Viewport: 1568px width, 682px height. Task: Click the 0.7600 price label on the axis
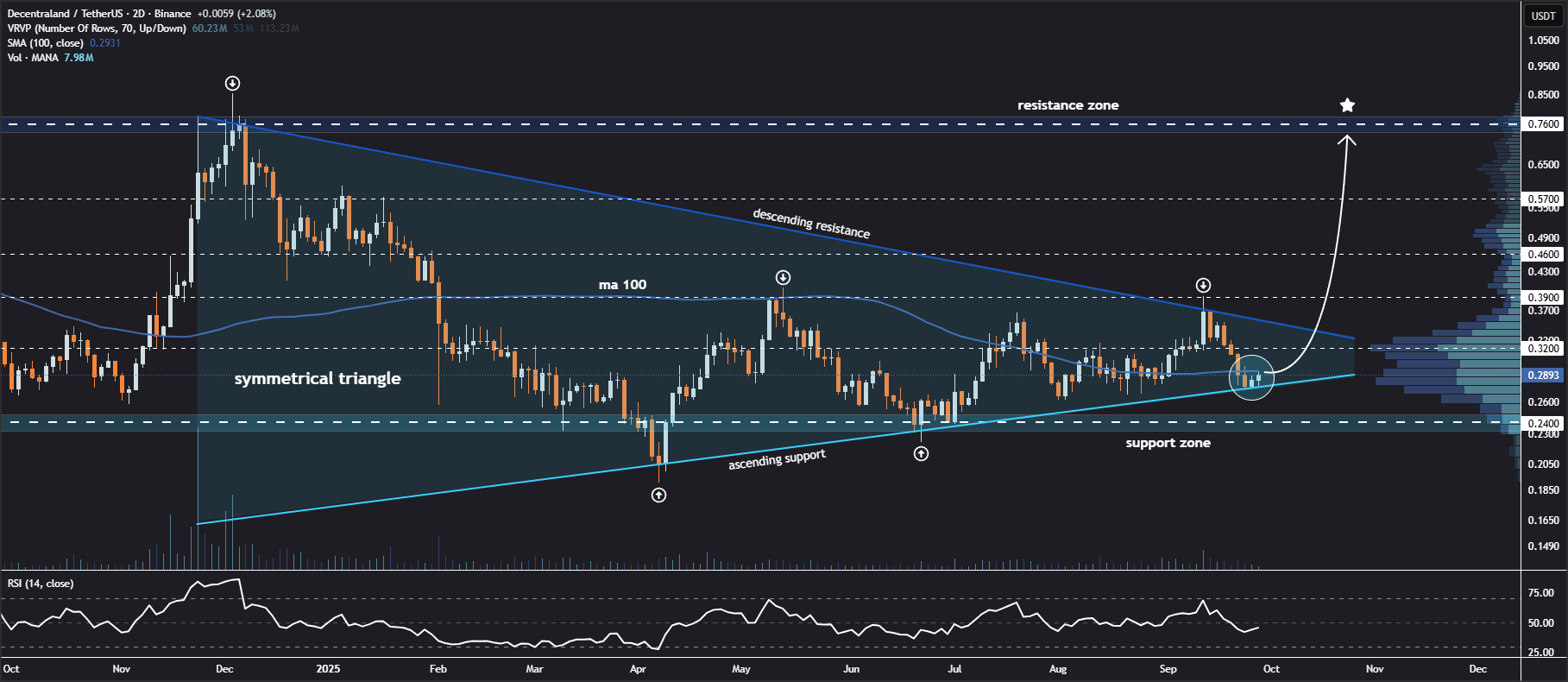coord(1543,124)
